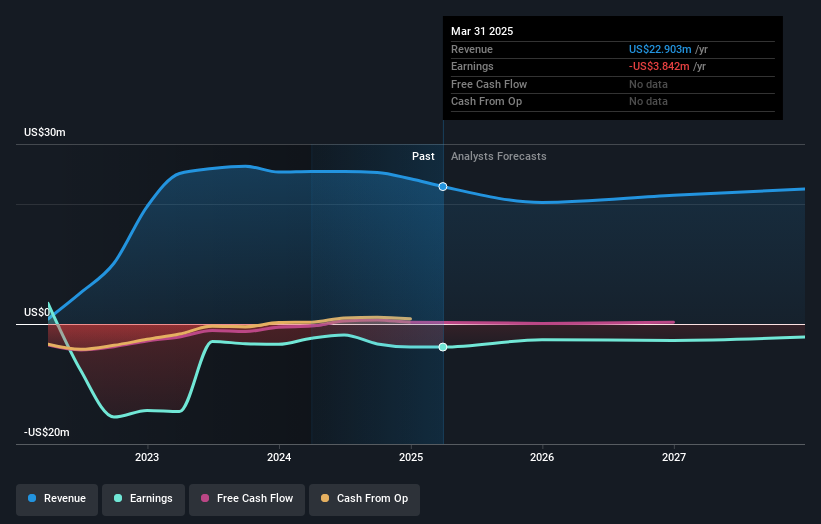Click the 2027 x-axis label
821x524 pixels.
click(x=674, y=458)
